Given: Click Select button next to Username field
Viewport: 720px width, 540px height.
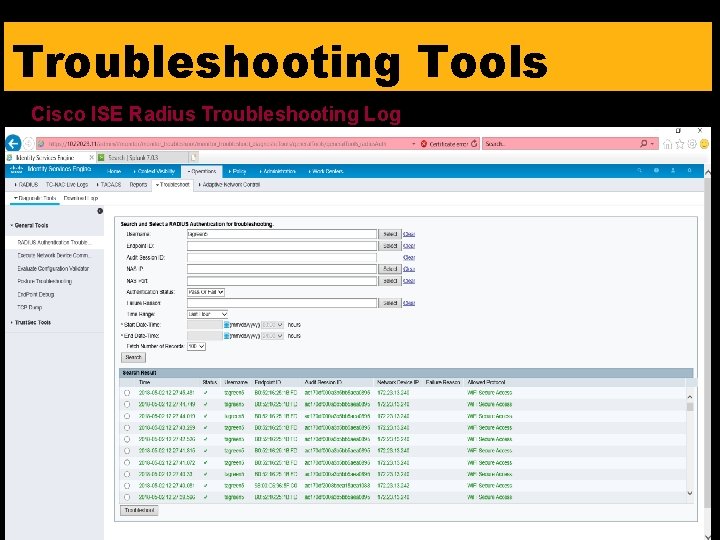Looking at the screenshot, I should [x=390, y=234].
